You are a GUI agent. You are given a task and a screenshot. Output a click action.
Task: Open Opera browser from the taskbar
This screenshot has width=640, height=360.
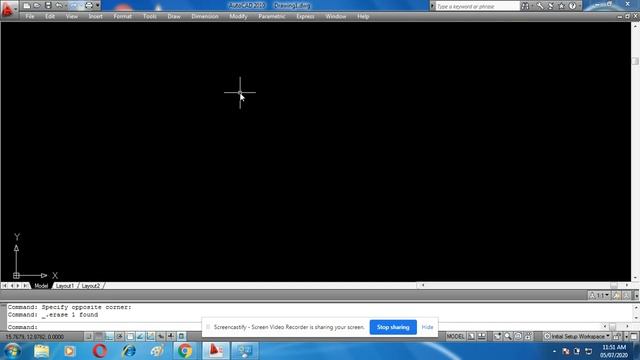click(x=100, y=351)
